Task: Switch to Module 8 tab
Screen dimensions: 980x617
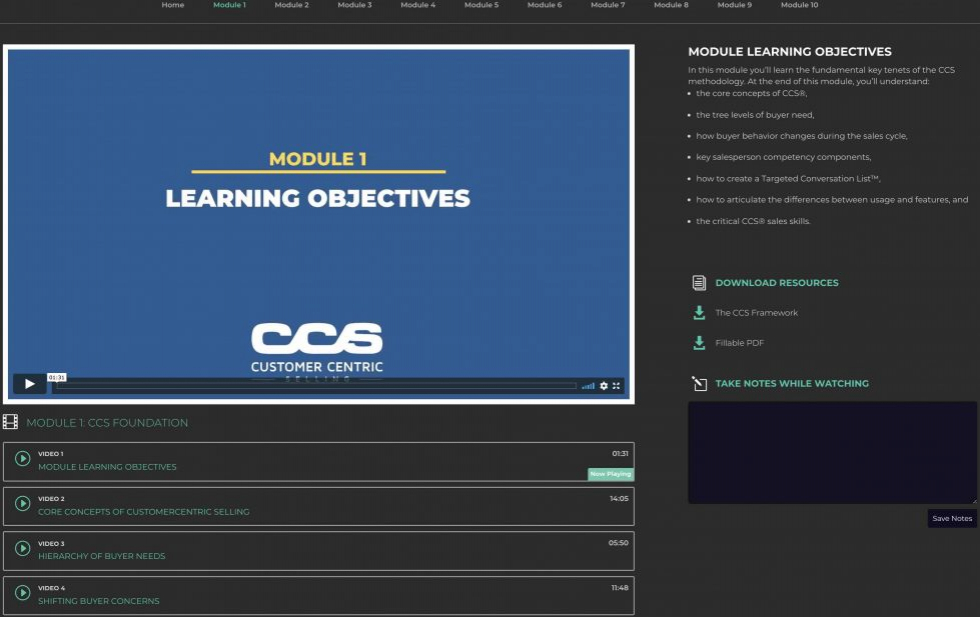Action: (x=671, y=5)
